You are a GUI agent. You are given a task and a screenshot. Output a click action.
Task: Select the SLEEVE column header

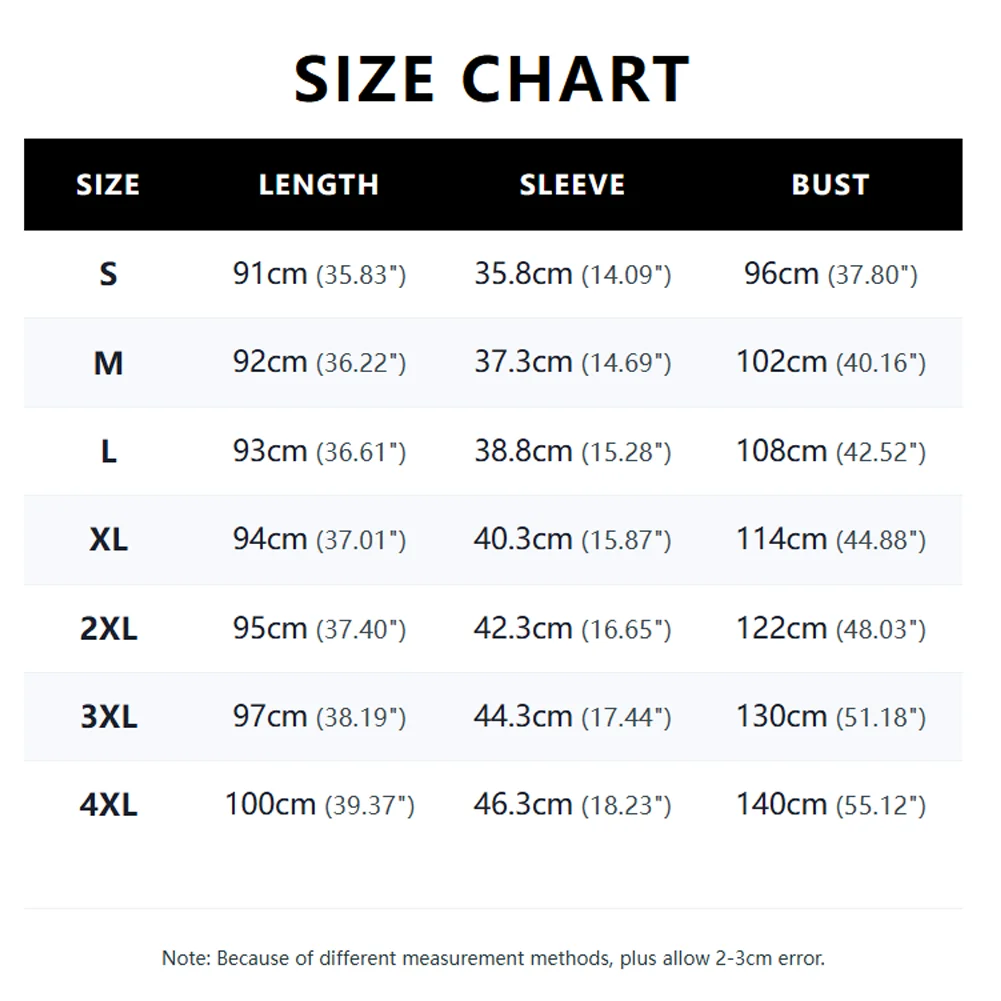coord(572,185)
